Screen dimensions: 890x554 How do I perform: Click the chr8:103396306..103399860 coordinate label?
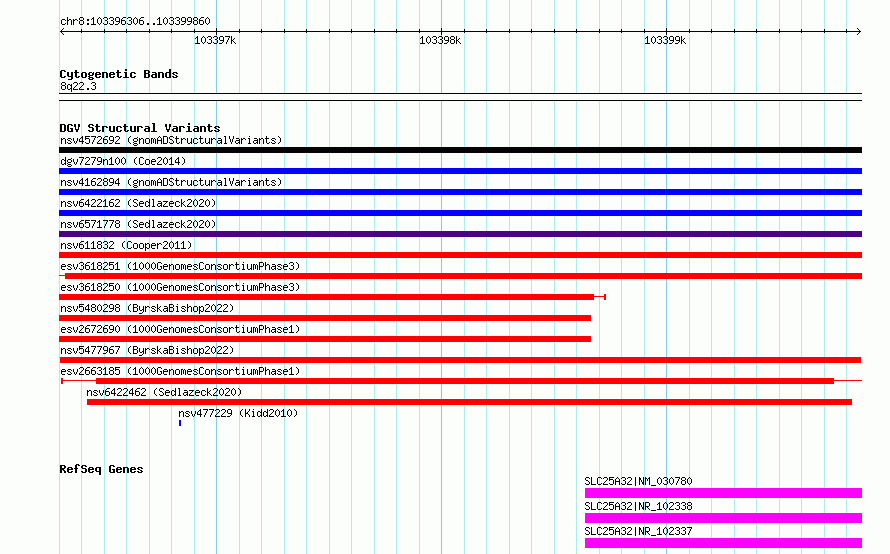[135, 22]
